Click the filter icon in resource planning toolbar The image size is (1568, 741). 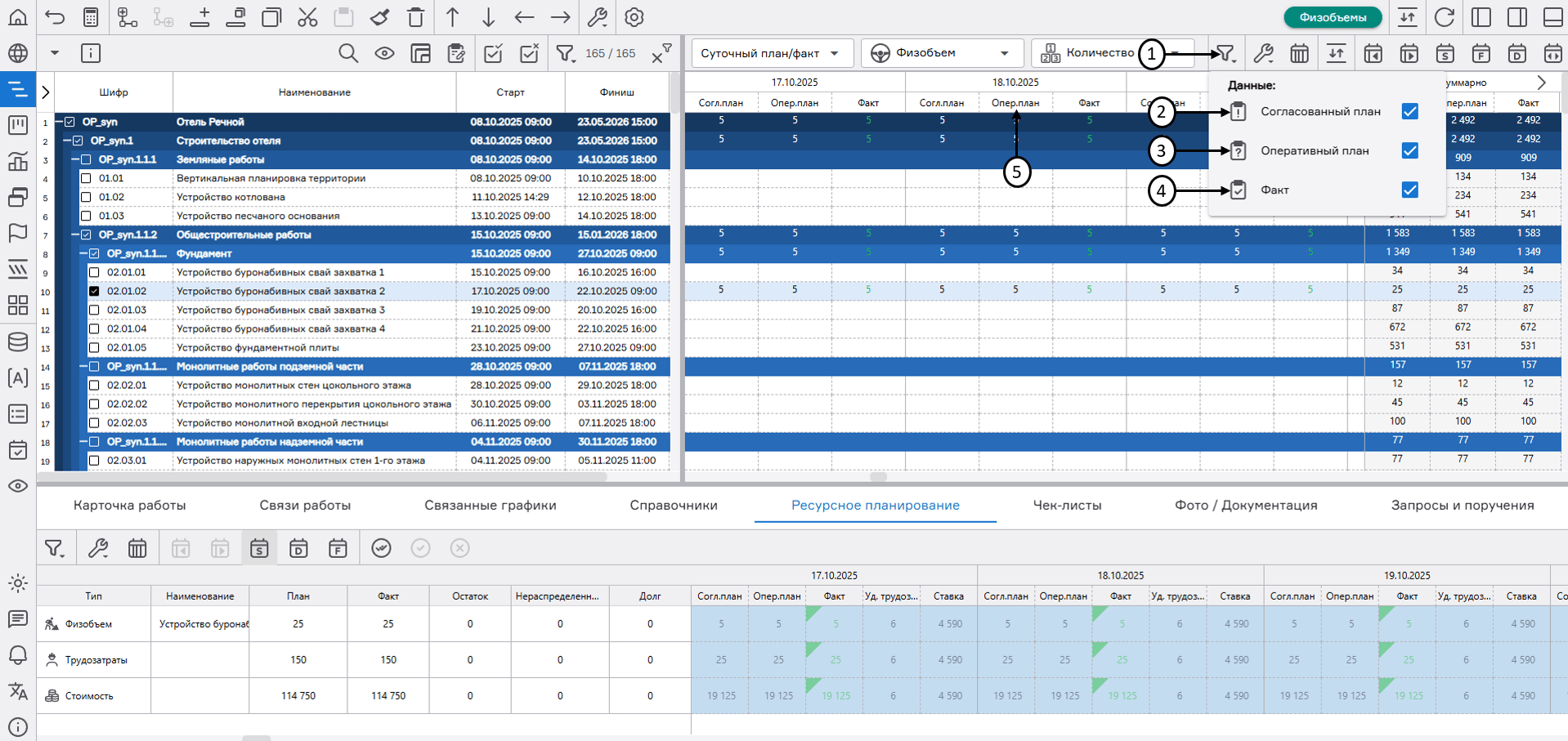pyautogui.click(x=54, y=548)
